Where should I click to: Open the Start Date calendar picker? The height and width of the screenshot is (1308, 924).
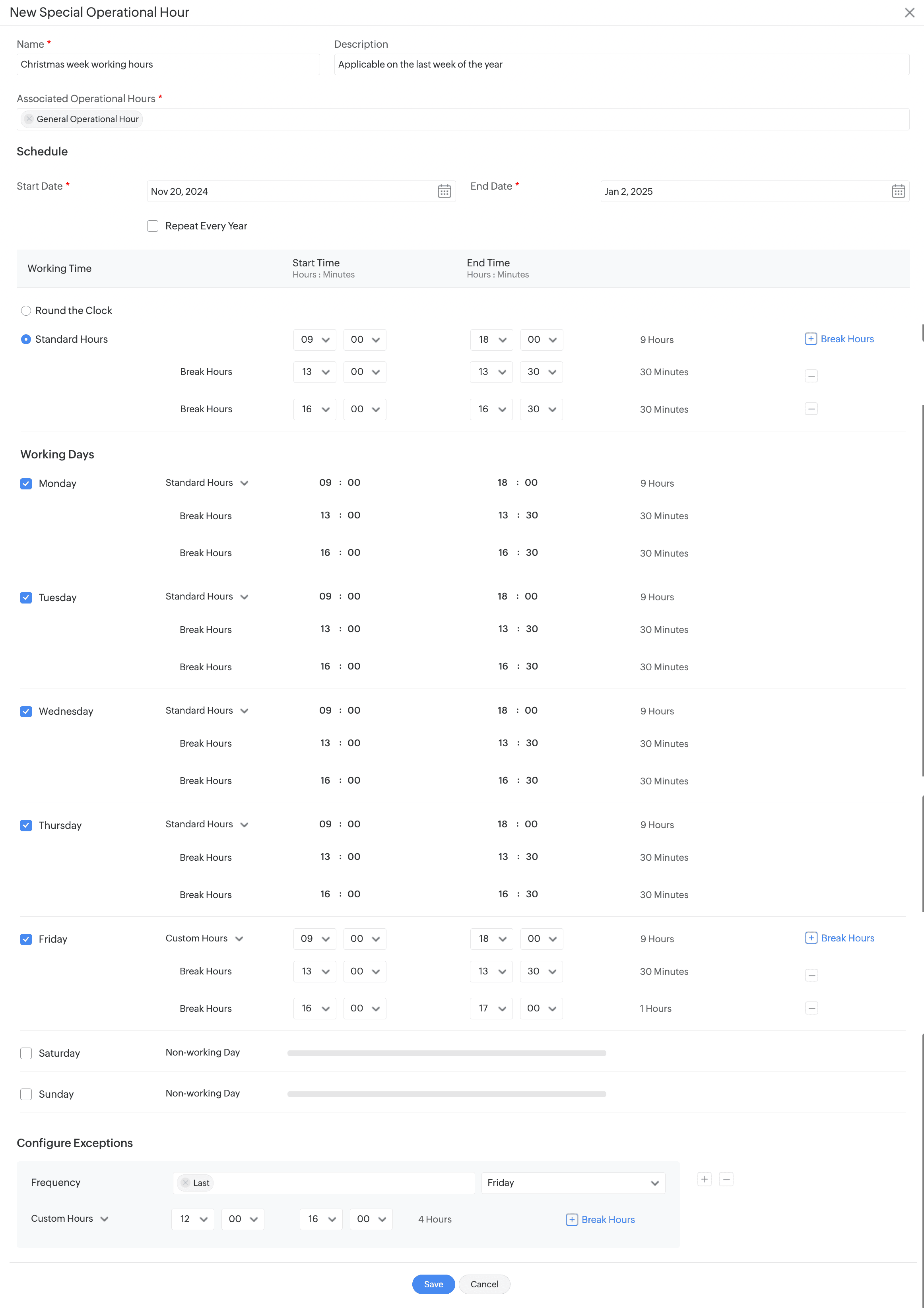pos(445,191)
